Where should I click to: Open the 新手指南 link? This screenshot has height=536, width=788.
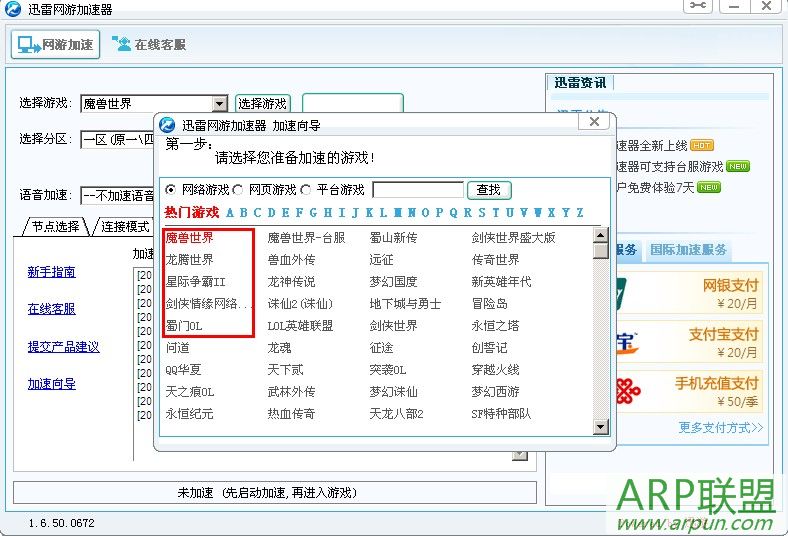[51, 272]
